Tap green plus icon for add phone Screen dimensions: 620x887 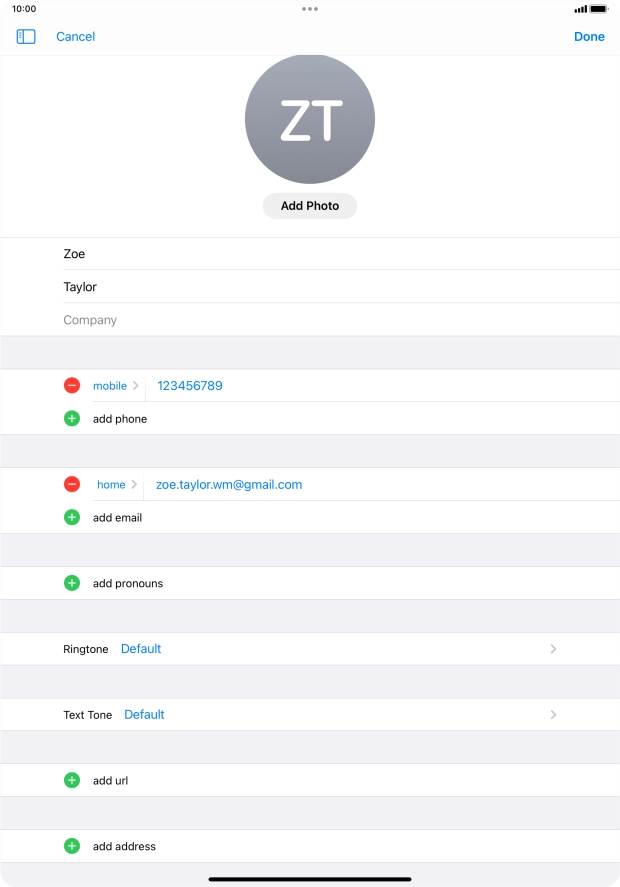coord(72,419)
